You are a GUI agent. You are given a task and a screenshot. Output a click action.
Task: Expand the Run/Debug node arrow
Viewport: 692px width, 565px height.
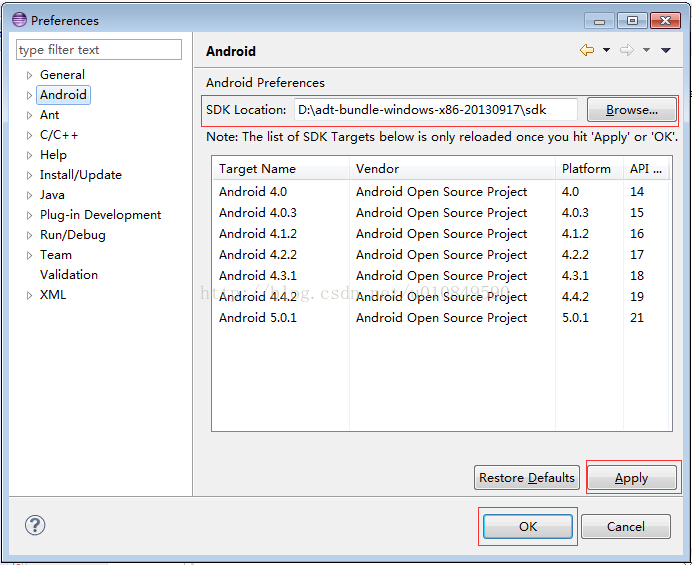[x=29, y=235]
